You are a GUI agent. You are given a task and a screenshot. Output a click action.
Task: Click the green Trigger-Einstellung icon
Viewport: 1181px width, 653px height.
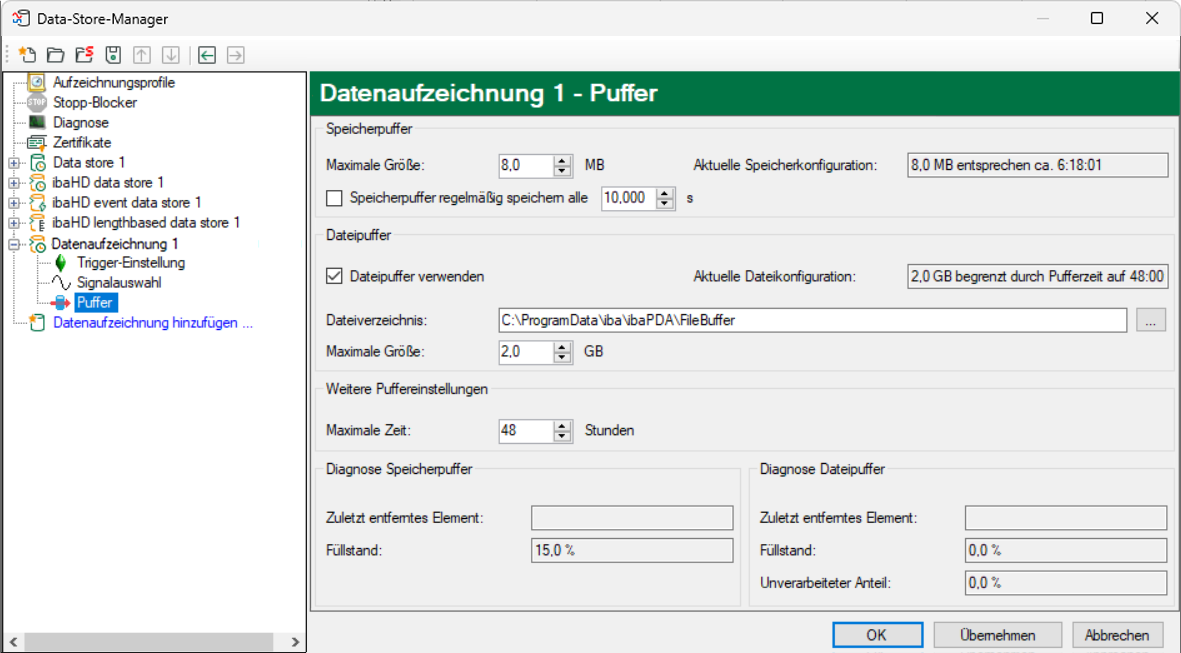[60, 263]
